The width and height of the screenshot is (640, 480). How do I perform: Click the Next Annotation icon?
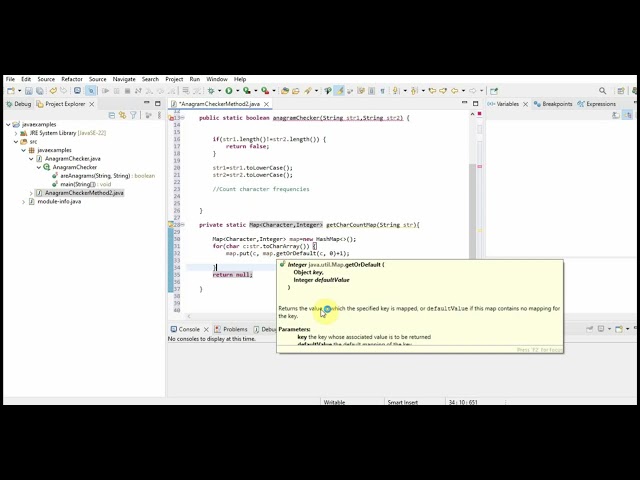(396, 91)
